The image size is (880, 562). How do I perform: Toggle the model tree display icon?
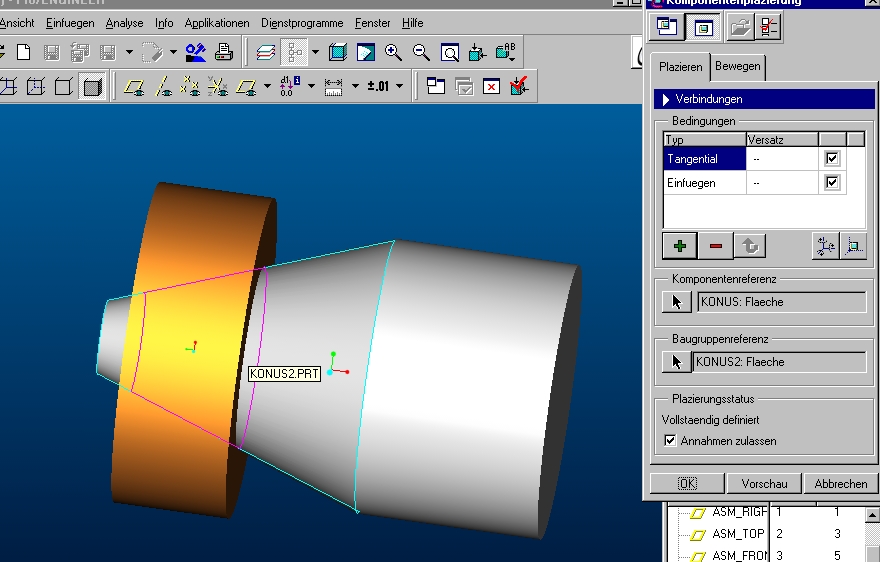(x=295, y=53)
